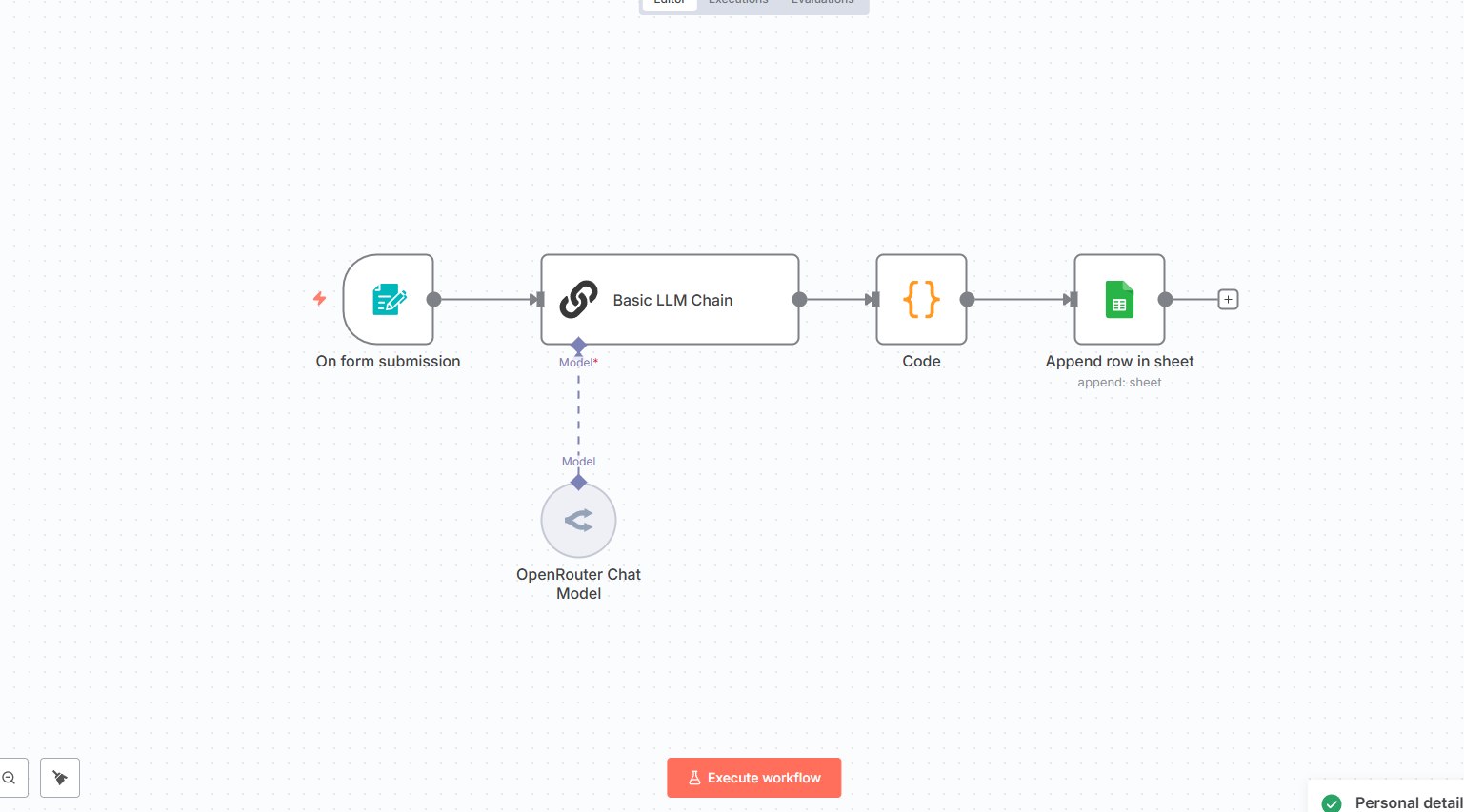
Task: Click the Model diamond connector above OpenRouter node
Action: [578, 482]
